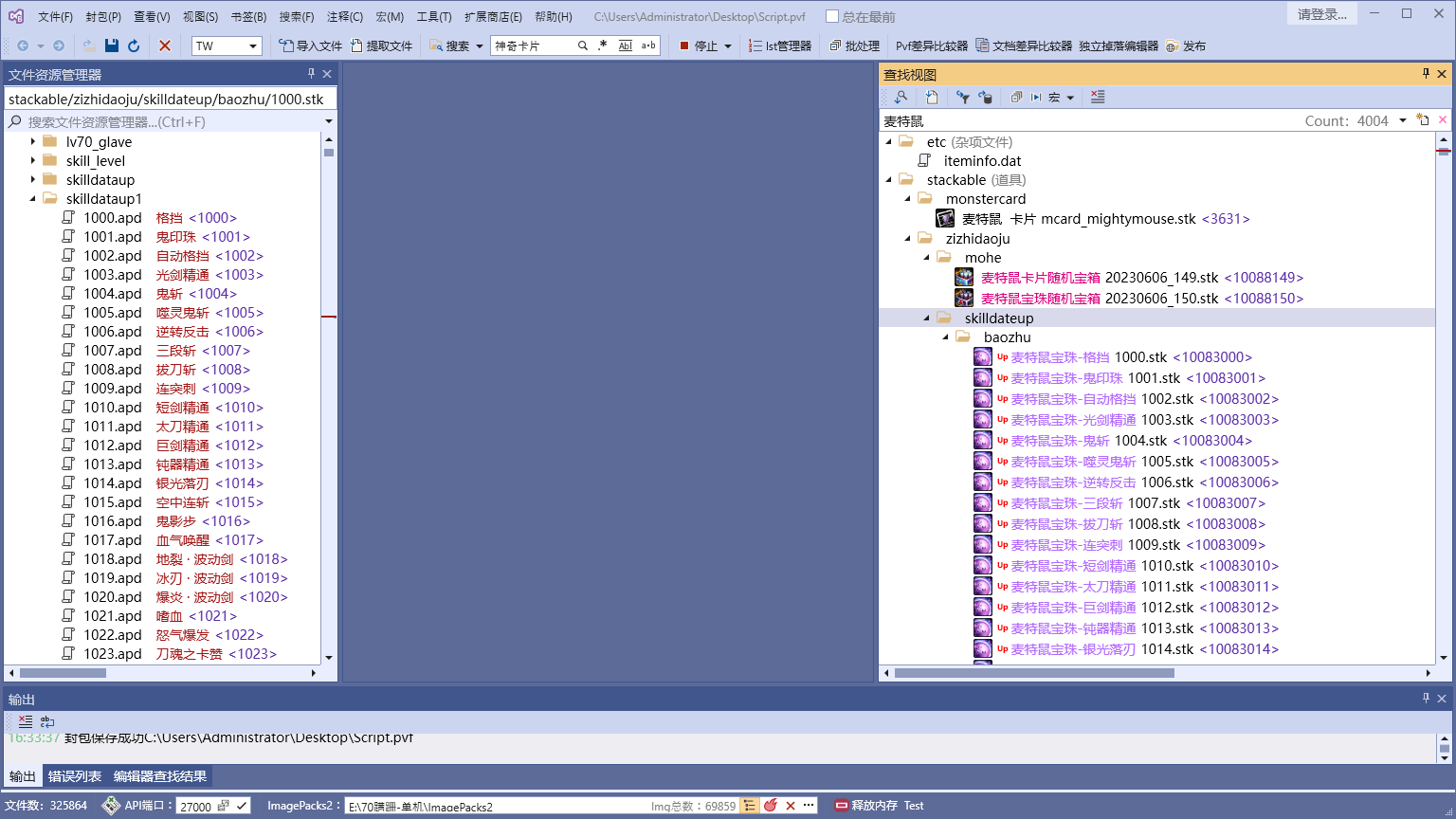Click the page import icon in 查找视图 toolbar

tap(932, 97)
